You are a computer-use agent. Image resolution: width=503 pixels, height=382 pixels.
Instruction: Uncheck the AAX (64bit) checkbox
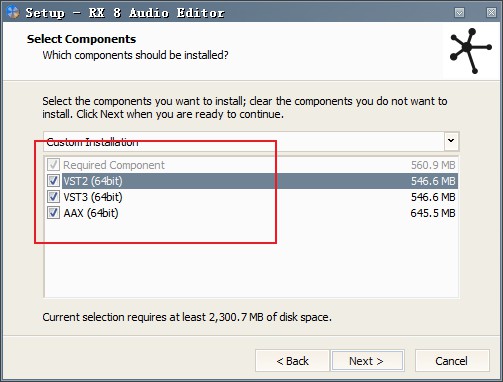click(53, 213)
